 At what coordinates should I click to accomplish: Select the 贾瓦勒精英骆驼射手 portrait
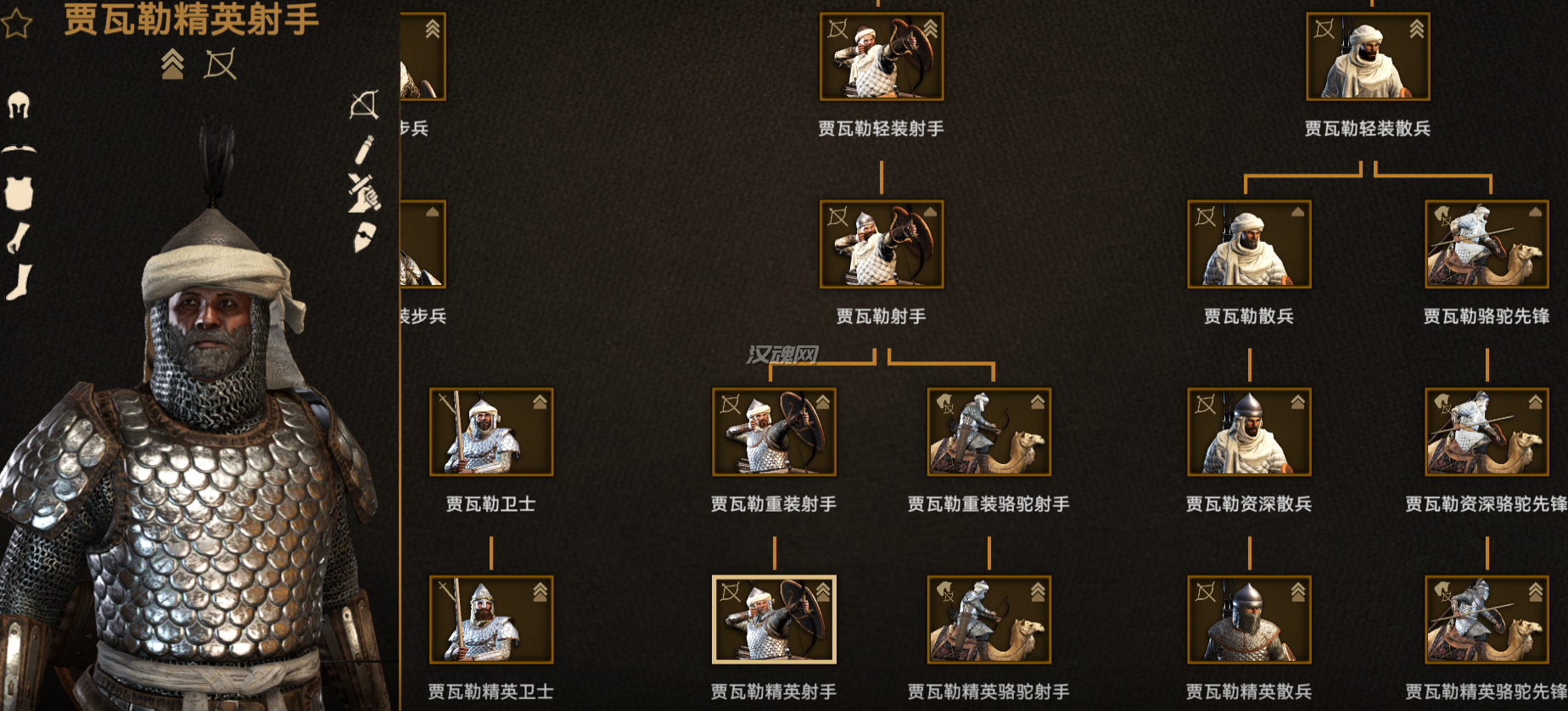coord(989,619)
